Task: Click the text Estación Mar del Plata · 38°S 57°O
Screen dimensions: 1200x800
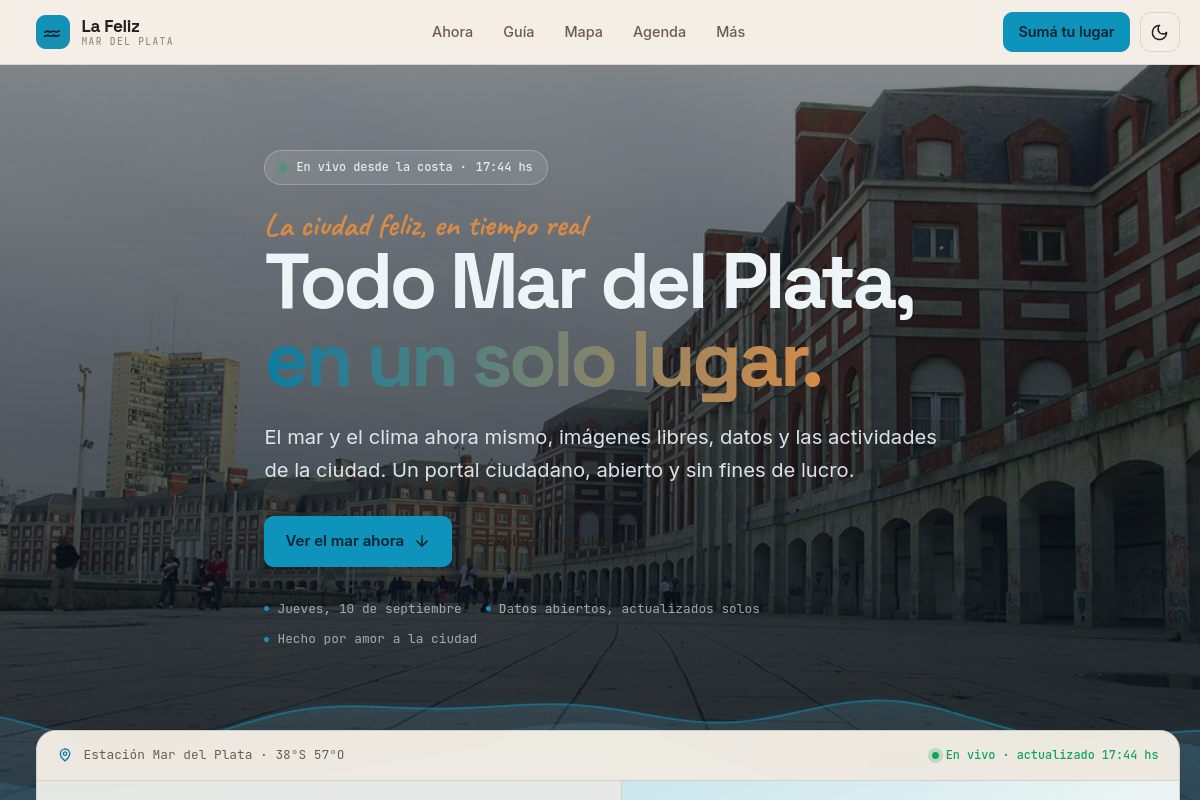Action: click(x=214, y=755)
